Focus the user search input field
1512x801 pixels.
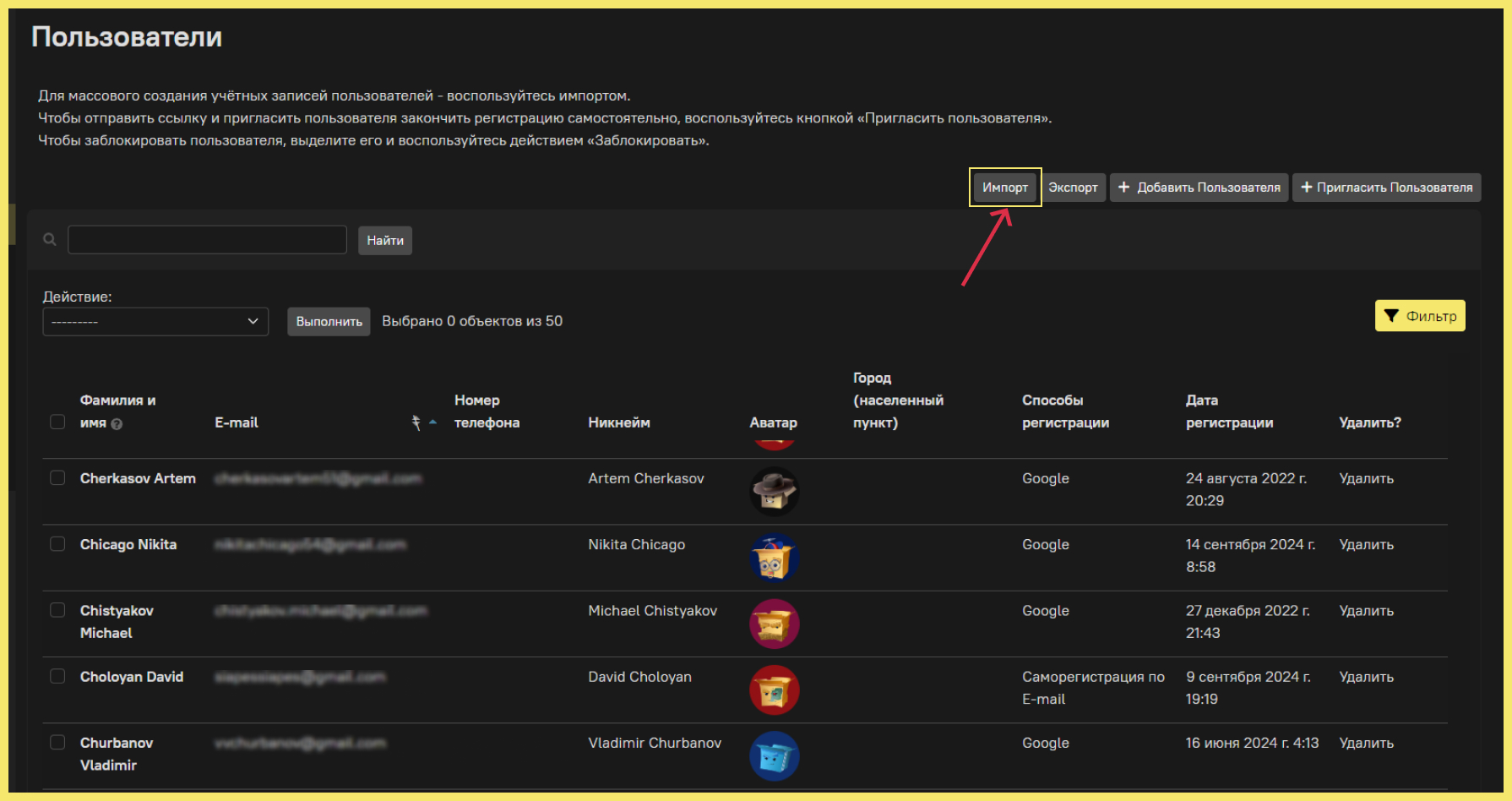pos(207,240)
